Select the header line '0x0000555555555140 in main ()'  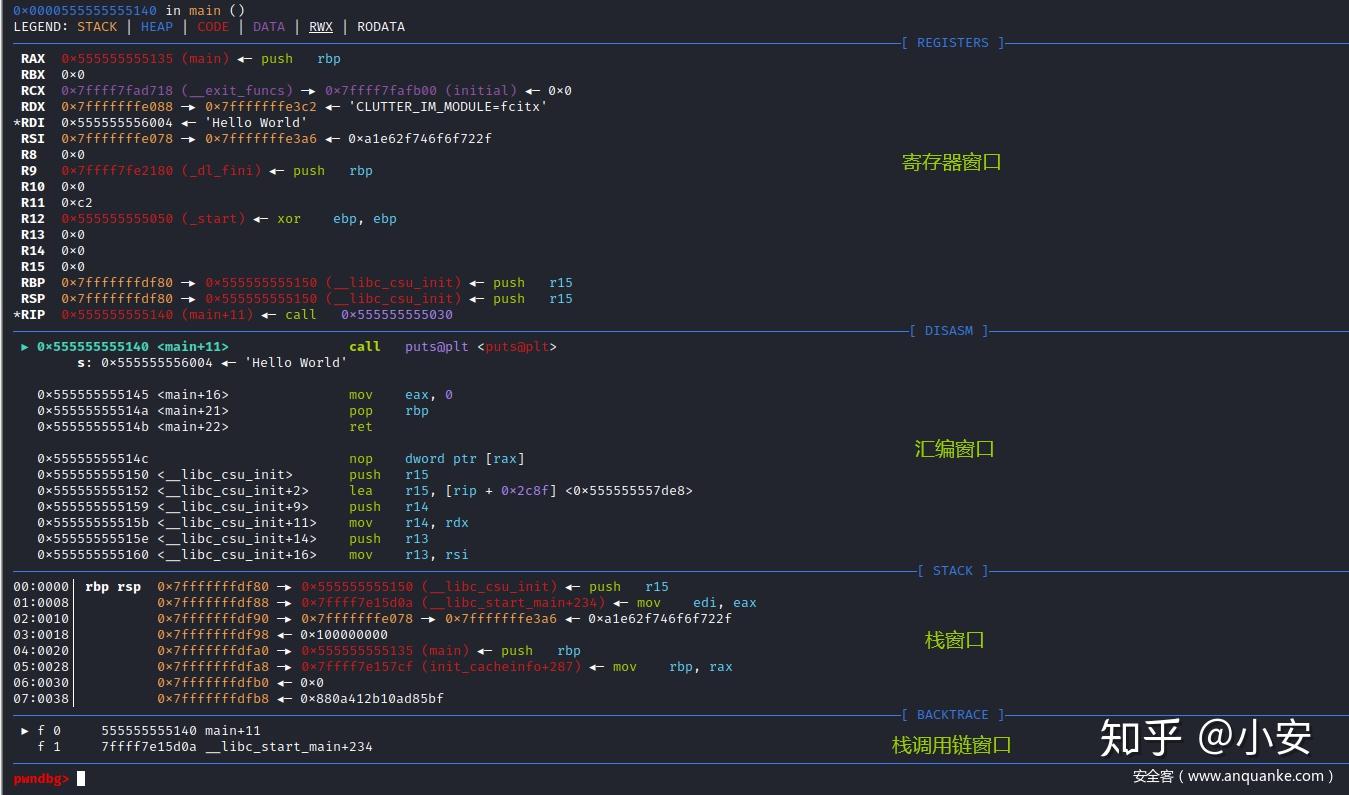click(x=129, y=10)
